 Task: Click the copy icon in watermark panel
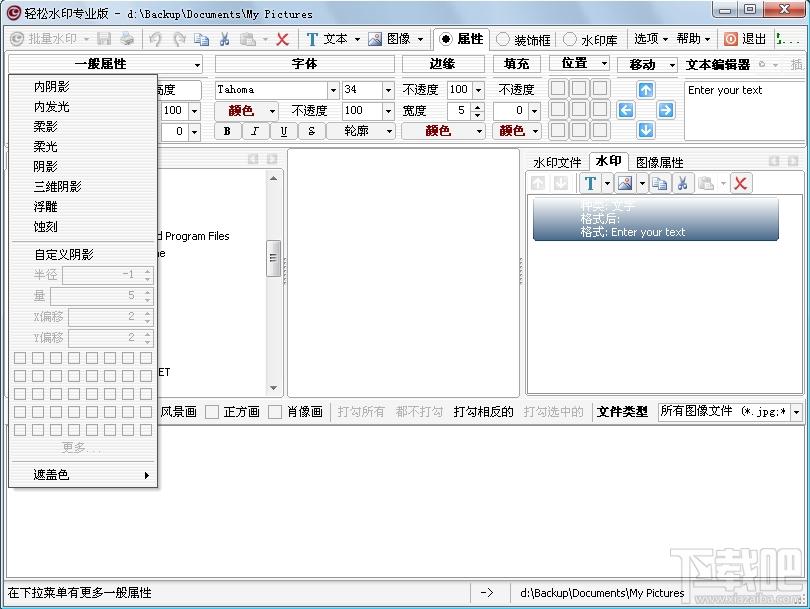[x=660, y=183]
